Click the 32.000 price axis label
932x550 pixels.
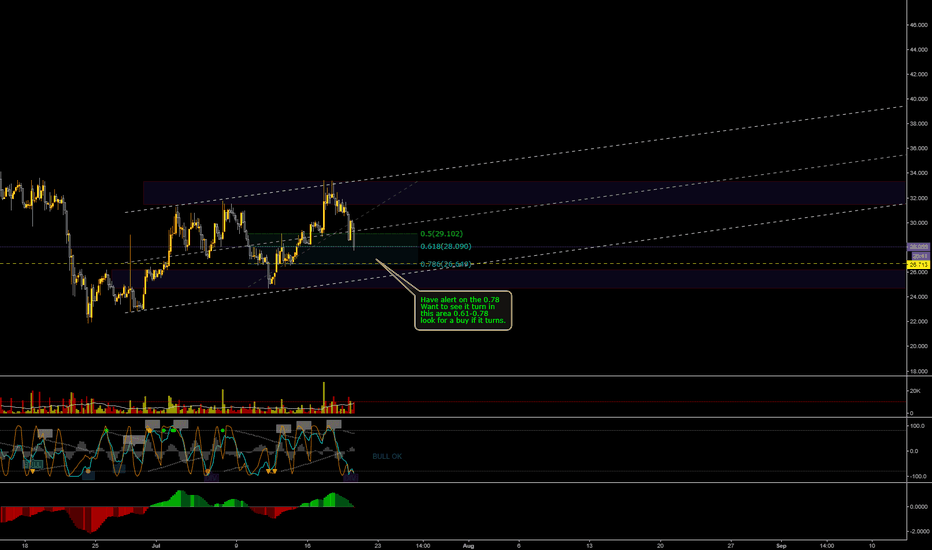tap(918, 198)
